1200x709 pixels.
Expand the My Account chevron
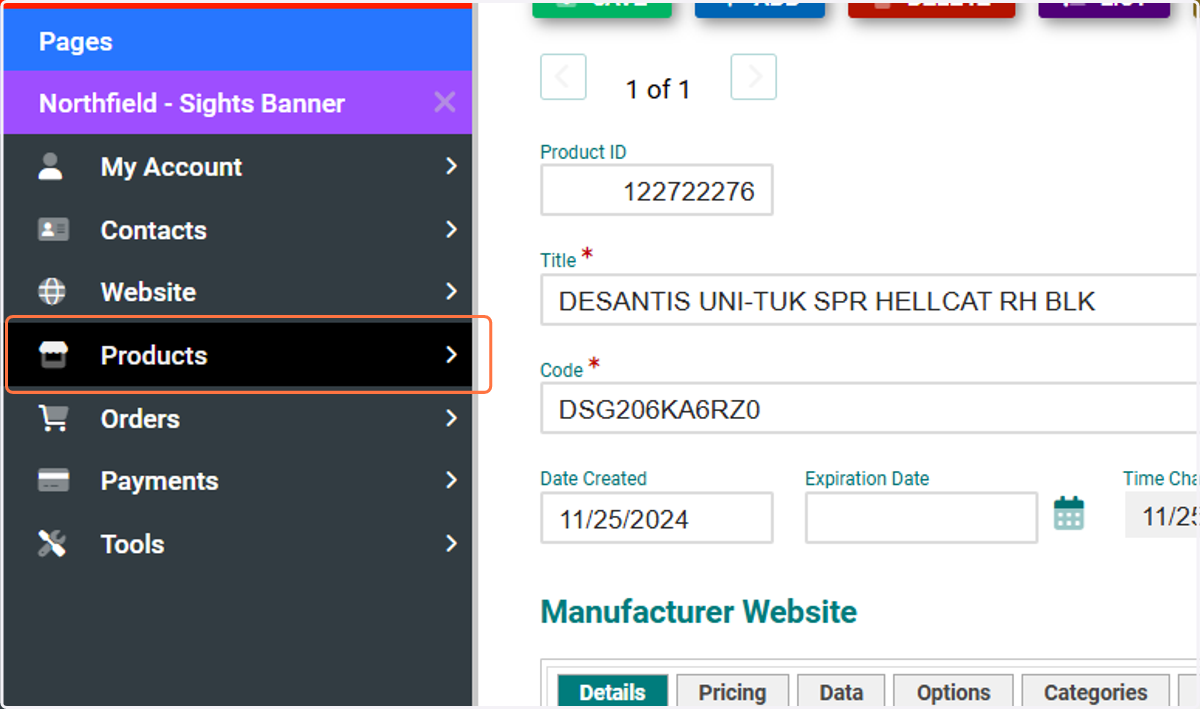tap(451, 166)
